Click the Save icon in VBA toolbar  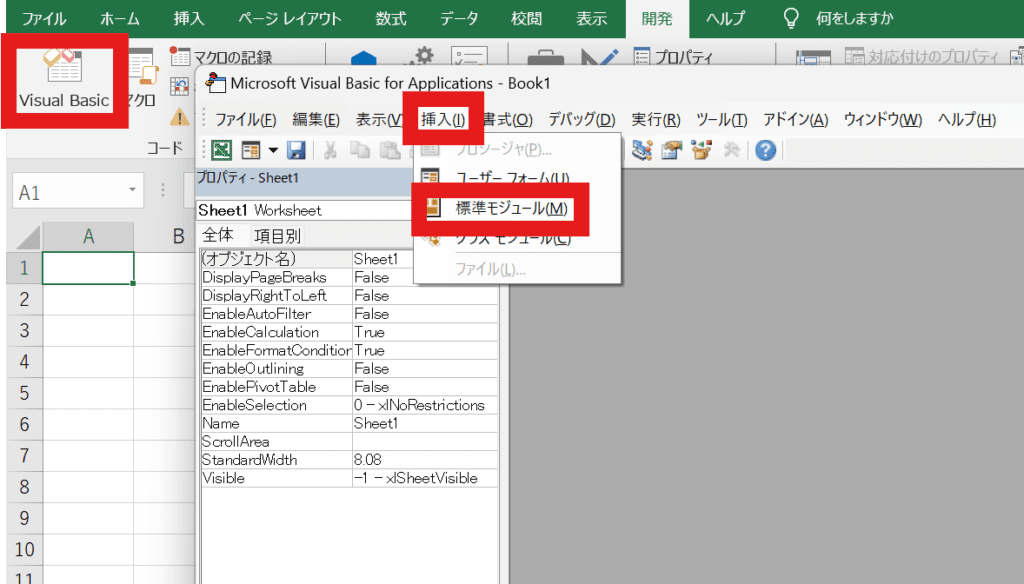tap(296, 150)
